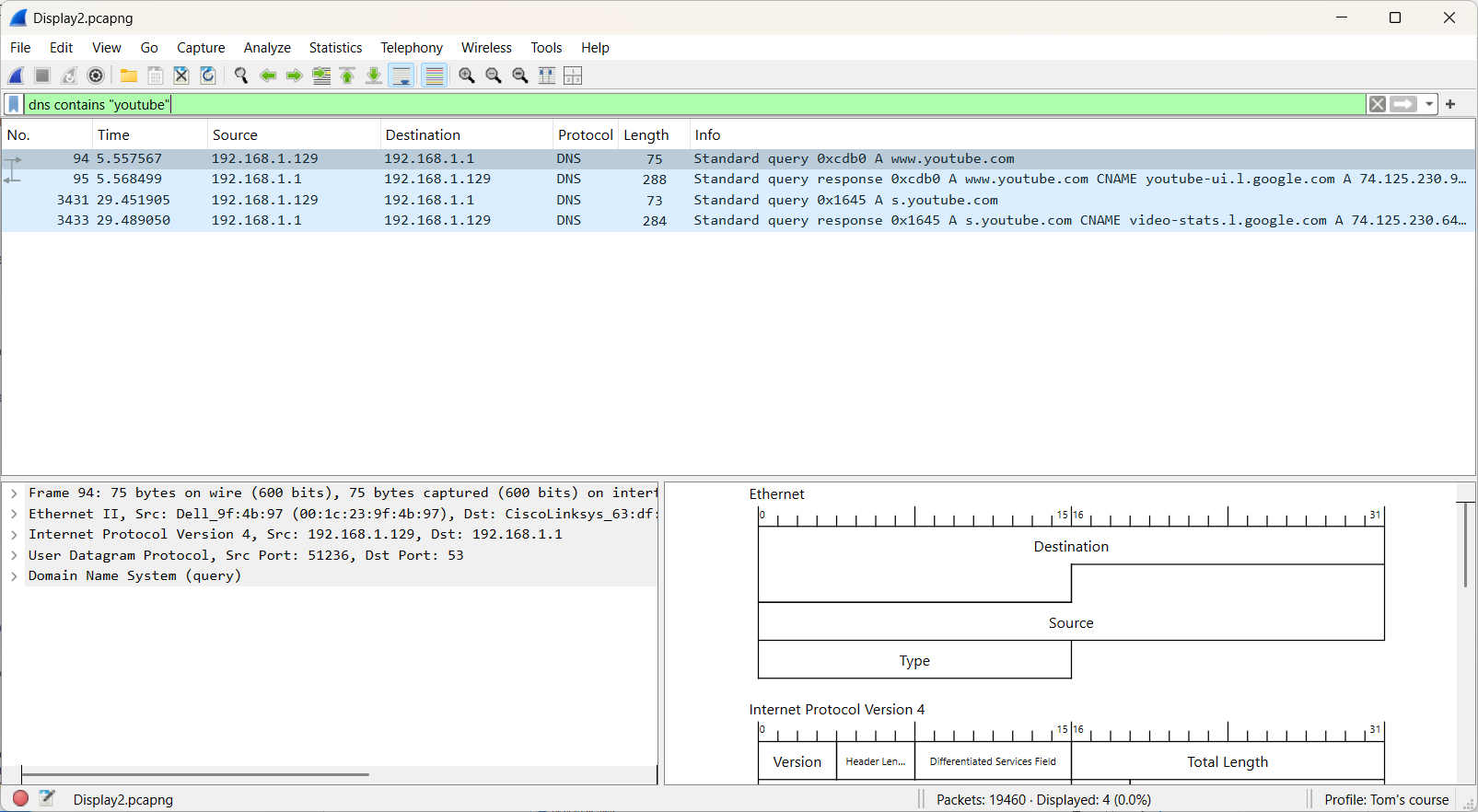Open display filter bookmarks
Image resolution: width=1478 pixels, height=812 pixels.
coord(14,104)
